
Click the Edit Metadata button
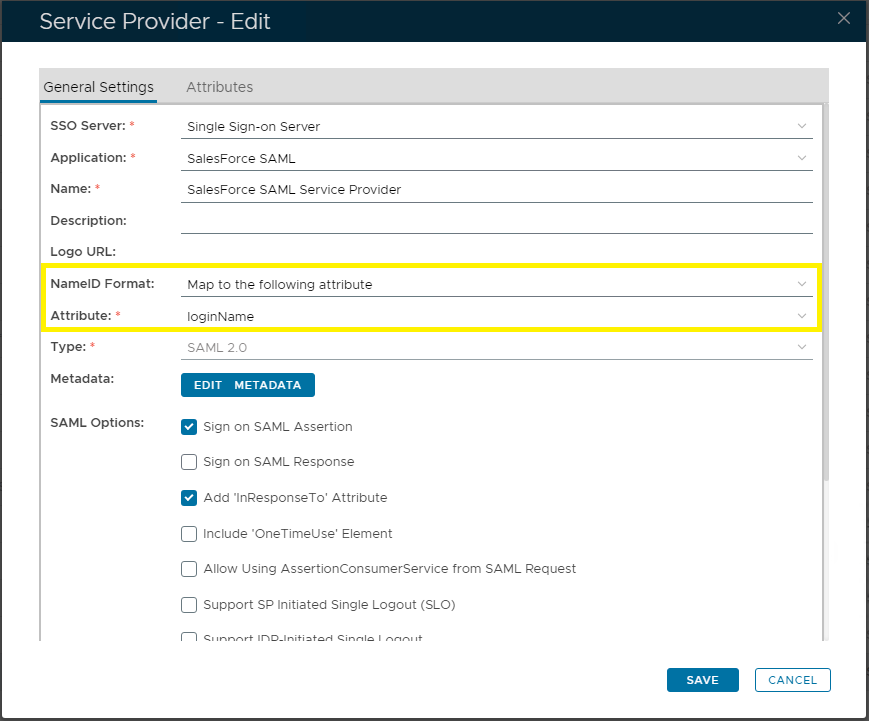tap(247, 385)
